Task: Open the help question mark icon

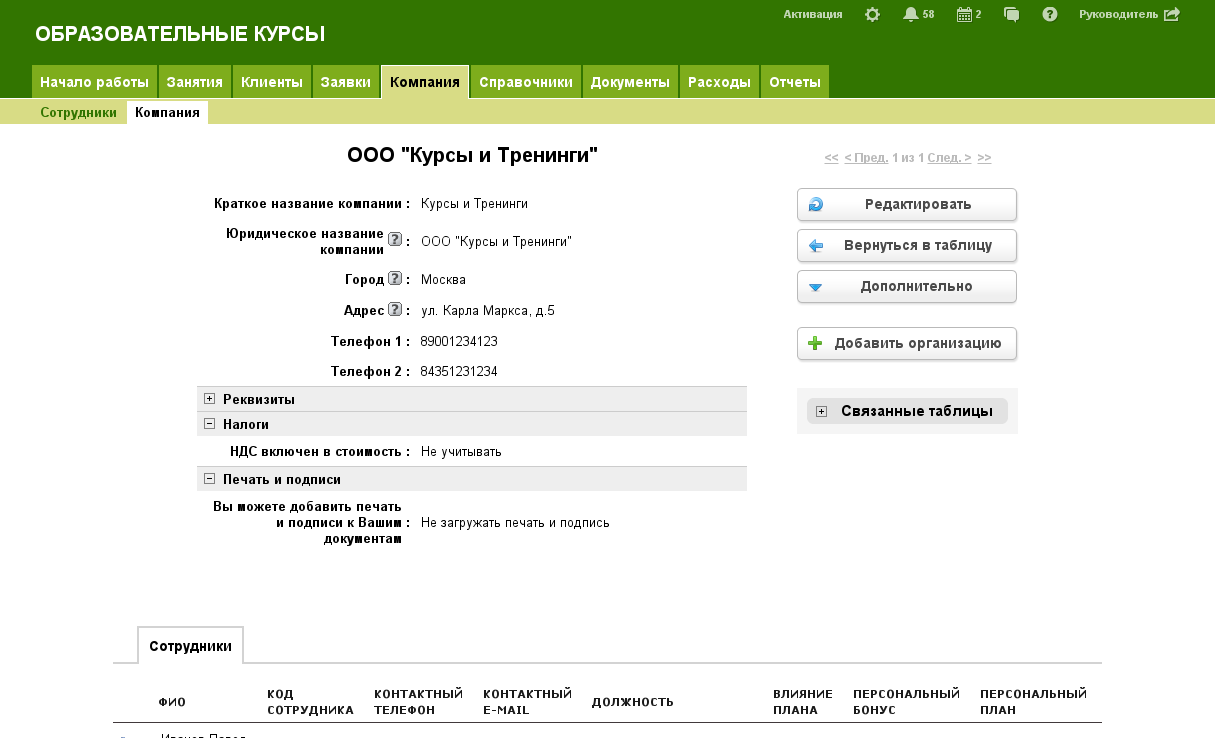Action: [1050, 14]
